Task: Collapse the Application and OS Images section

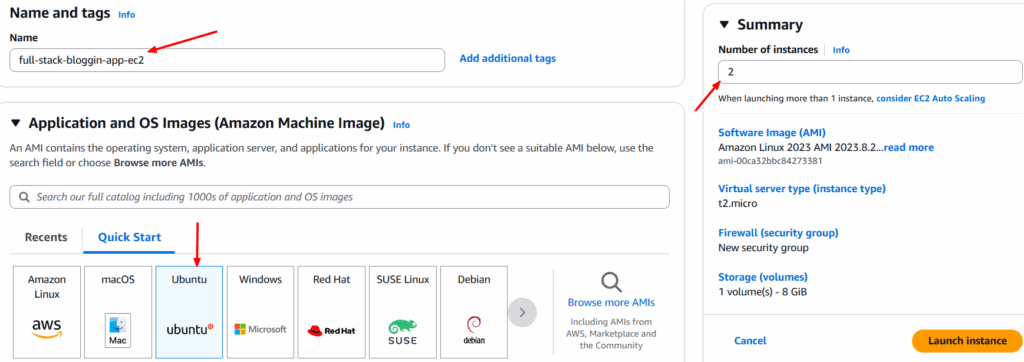Action: coord(16,123)
